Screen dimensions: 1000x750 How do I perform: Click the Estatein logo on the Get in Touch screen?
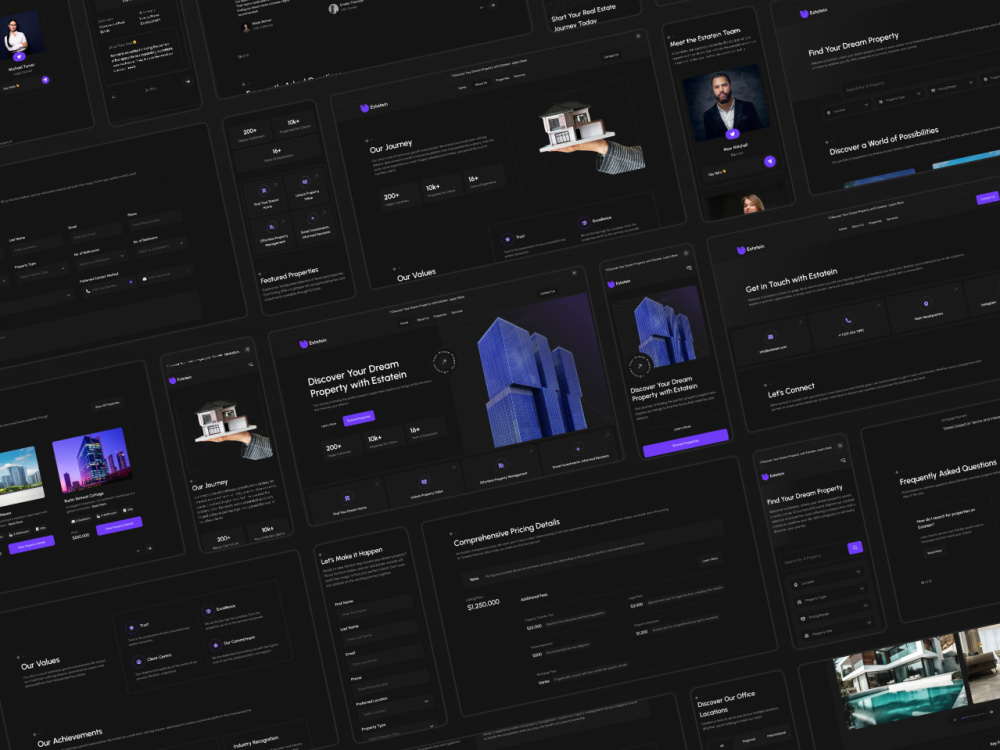(750, 249)
